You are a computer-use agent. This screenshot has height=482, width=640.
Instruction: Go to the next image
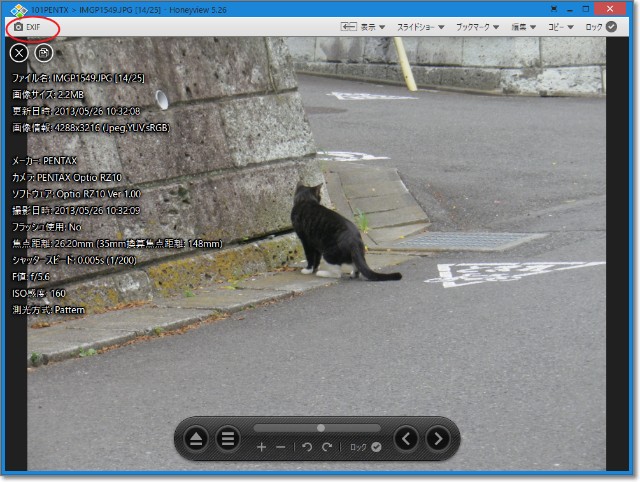click(x=438, y=438)
